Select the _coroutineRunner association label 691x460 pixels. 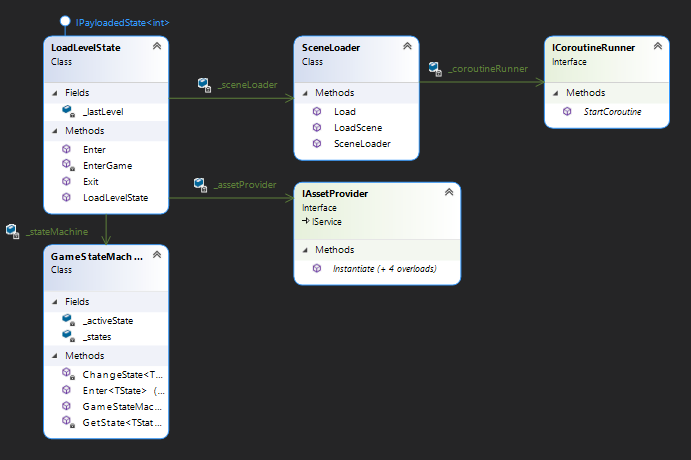pyautogui.click(x=487, y=69)
